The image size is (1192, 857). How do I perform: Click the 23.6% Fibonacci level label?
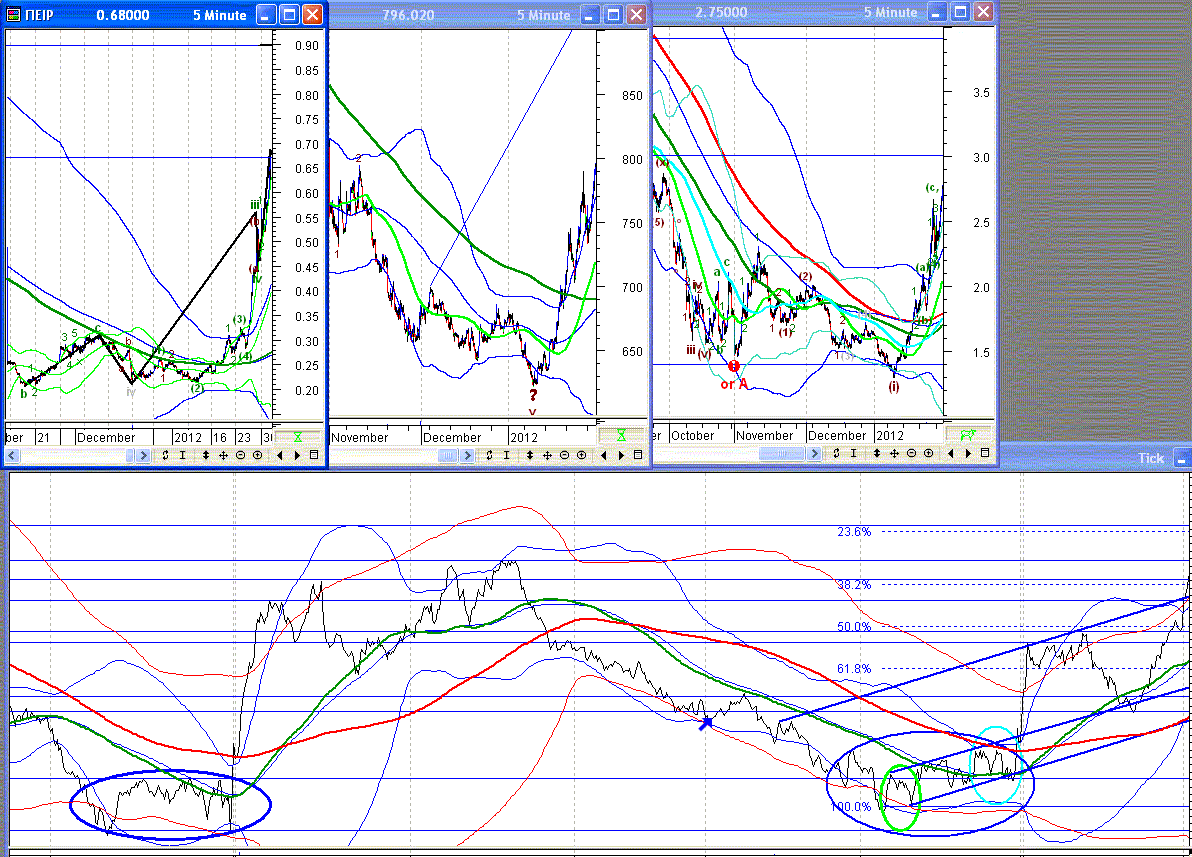(x=854, y=532)
